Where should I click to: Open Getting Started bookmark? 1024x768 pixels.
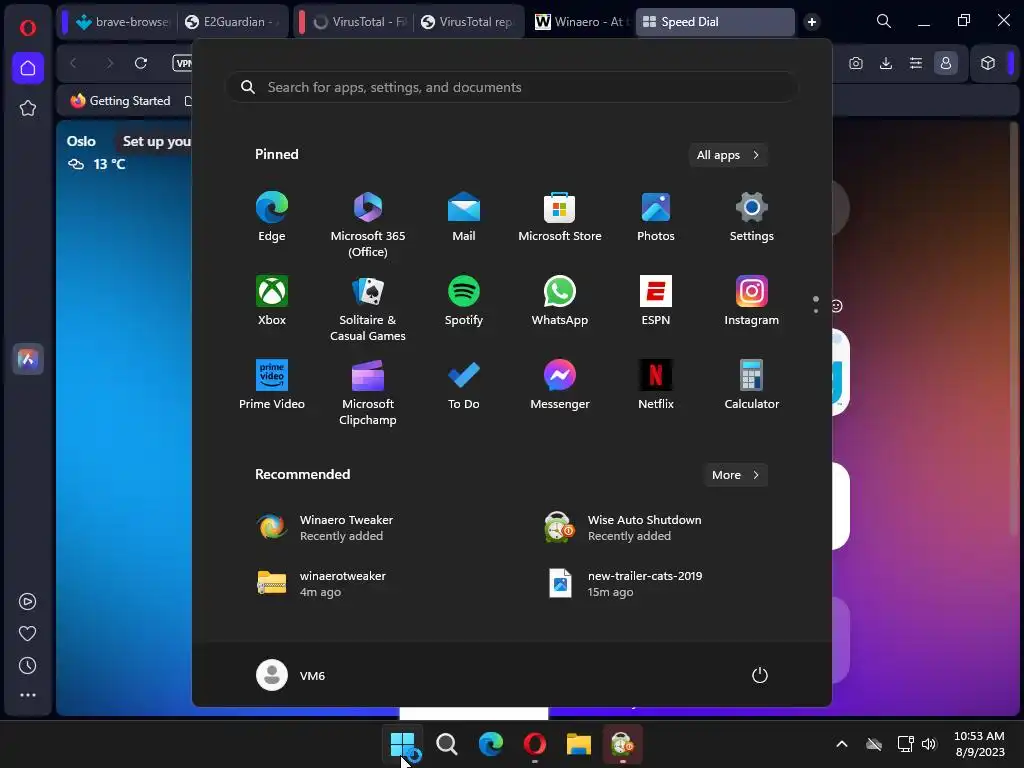tap(121, 101)
